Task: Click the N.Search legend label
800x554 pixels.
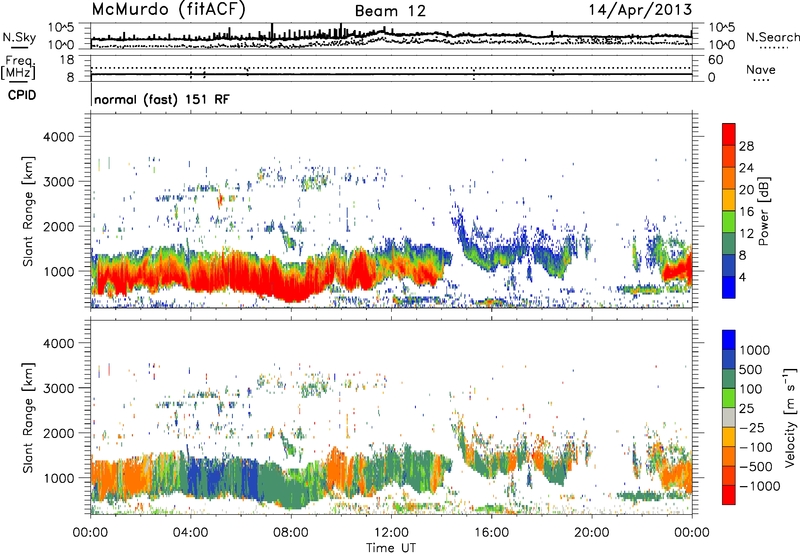Action: [x=772, y=37]
